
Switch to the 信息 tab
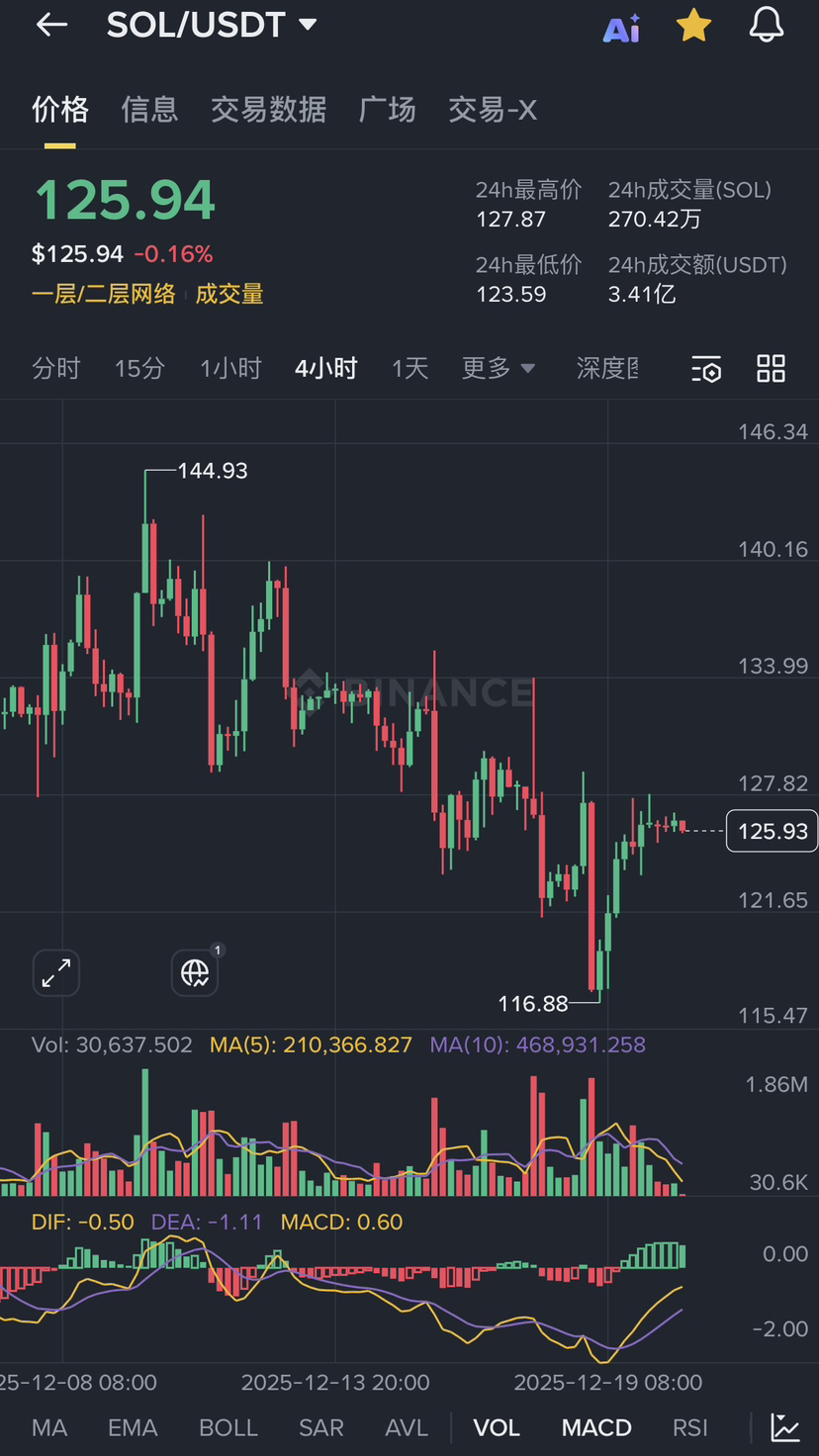[x=149, y=109]
